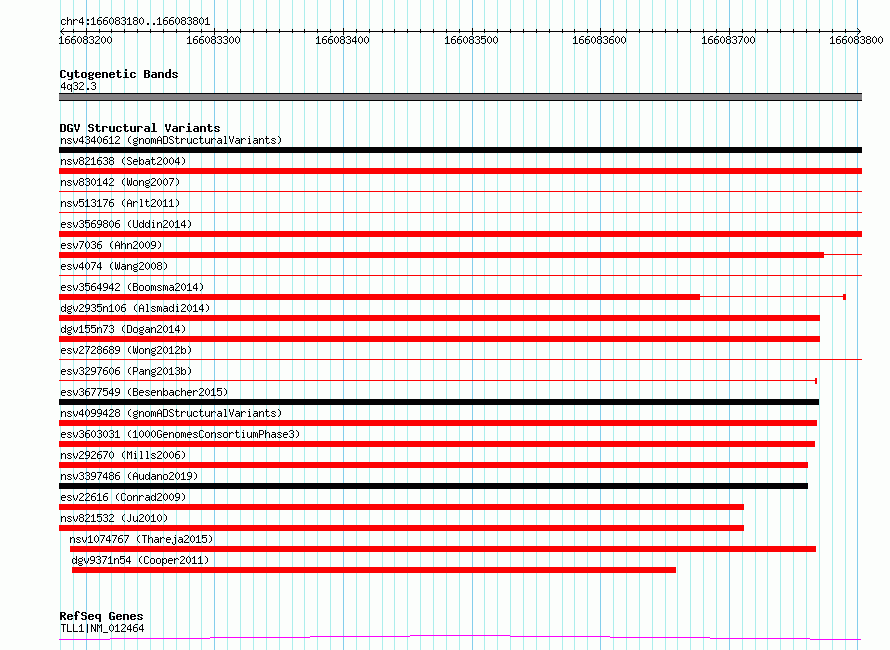
Task: Click the RefSeq Genes track heading
Action: tap(101, 616)
